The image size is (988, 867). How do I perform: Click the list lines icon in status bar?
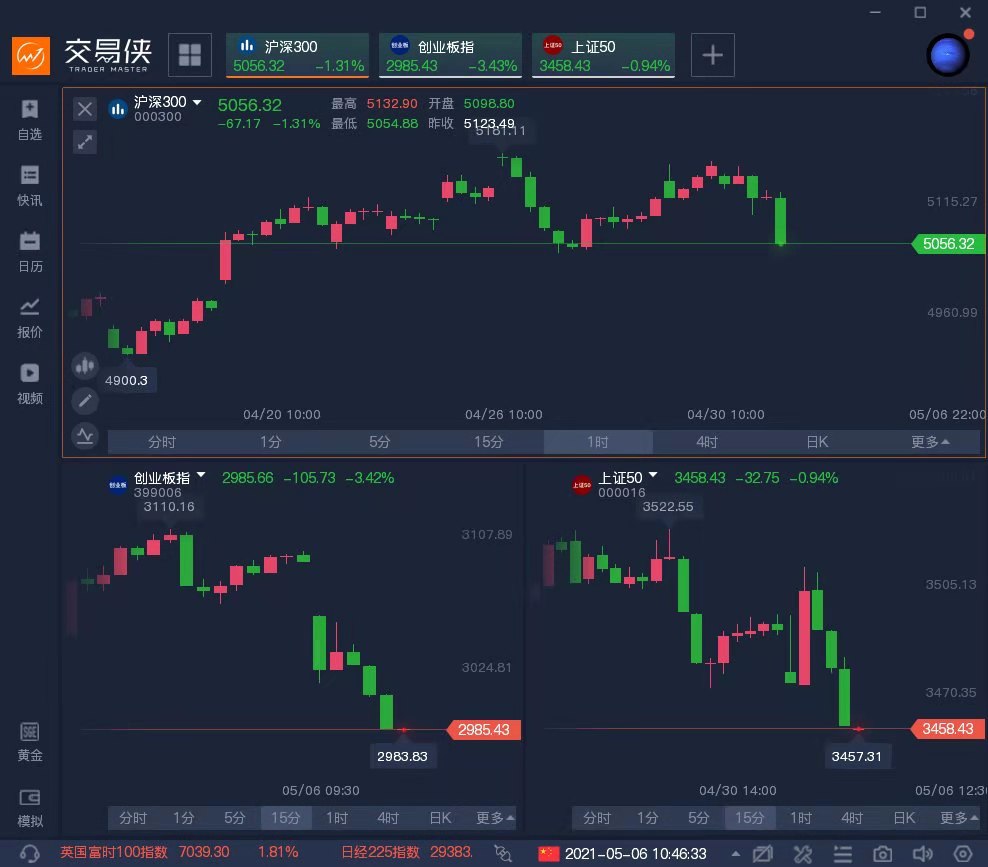[842, 854]
